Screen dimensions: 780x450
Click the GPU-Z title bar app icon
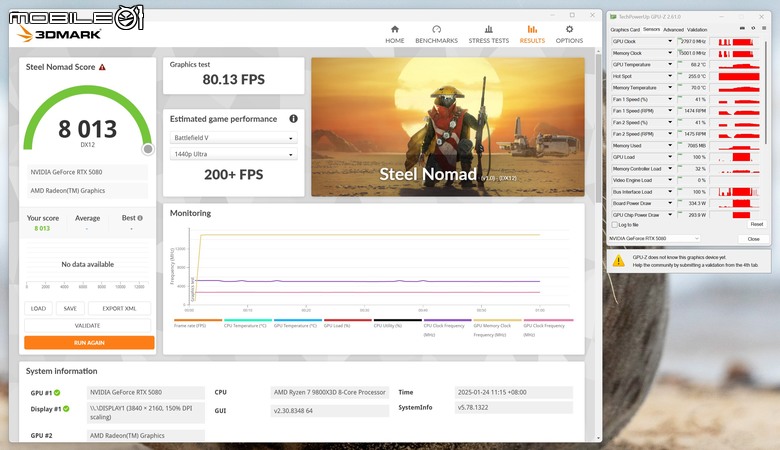pyautogui.click(x=613, y=16)
